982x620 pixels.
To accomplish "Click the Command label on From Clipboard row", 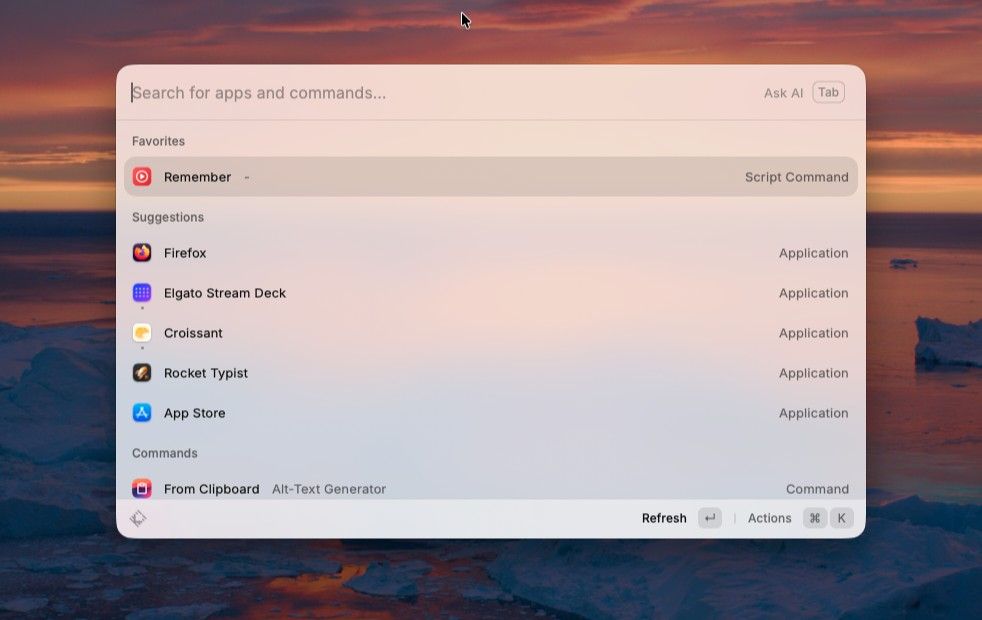I will [817, 489].
